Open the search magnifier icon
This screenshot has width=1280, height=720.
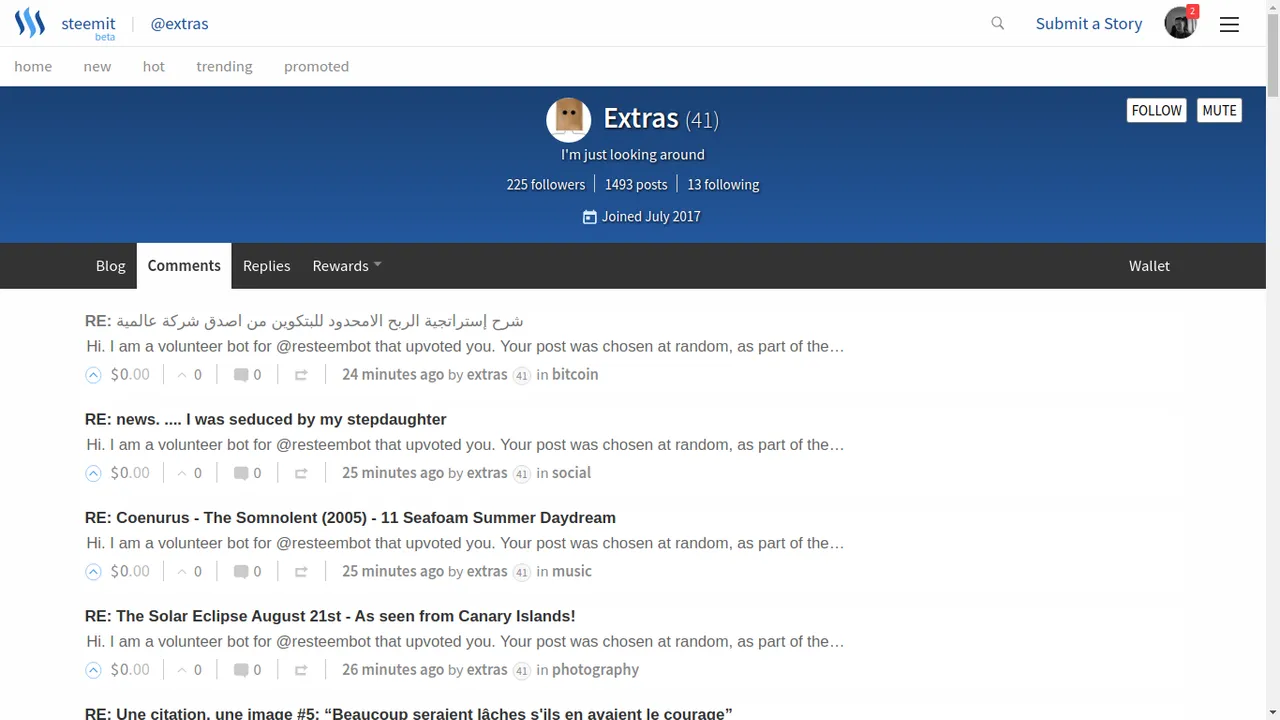click(997, 23)
